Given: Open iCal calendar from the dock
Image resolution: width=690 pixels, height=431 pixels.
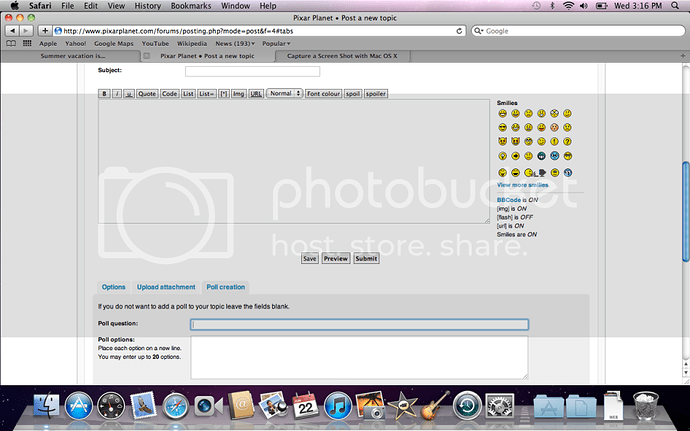Looking at the screenshot, I should coord(305,406).
